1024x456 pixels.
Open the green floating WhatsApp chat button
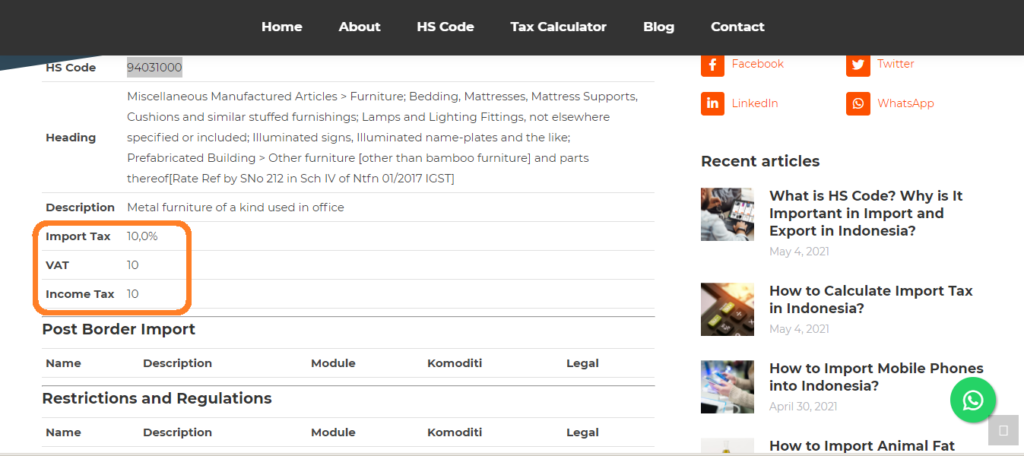[973, 400]
